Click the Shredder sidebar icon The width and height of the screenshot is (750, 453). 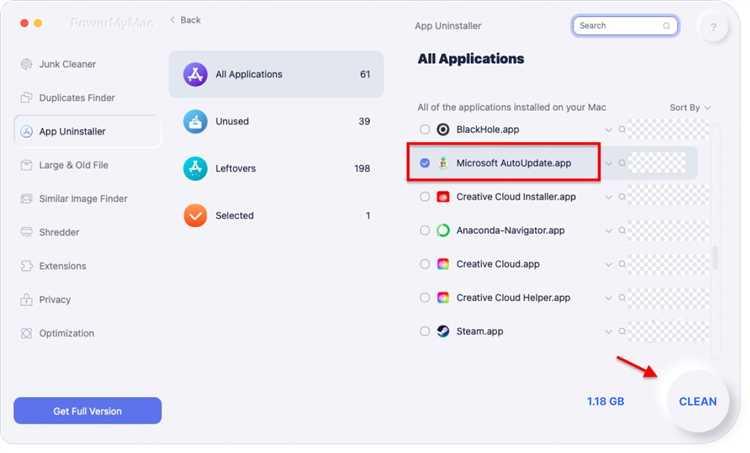click(x=27, y=232)
